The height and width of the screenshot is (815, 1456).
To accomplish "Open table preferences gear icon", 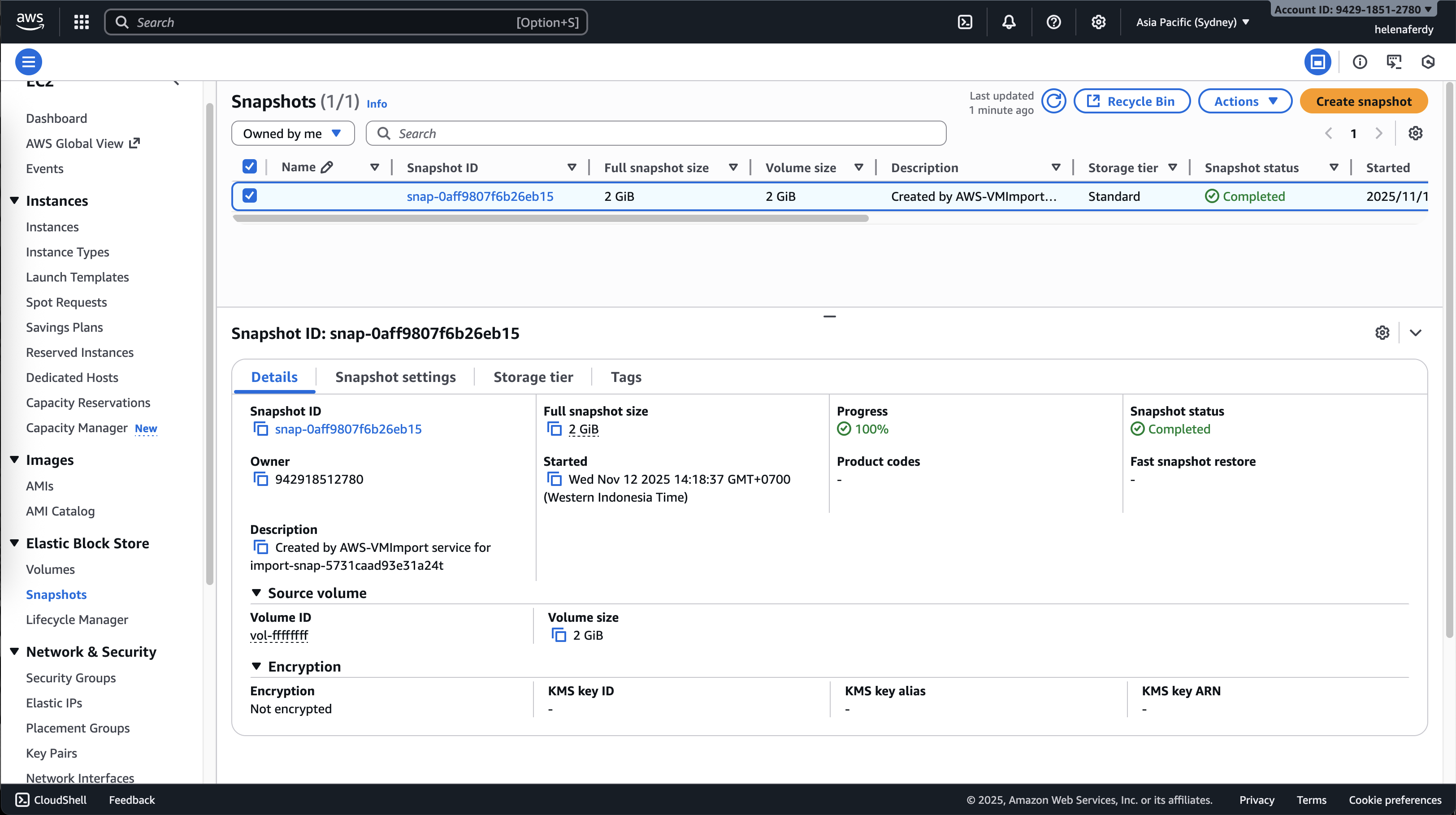I will click(1415, 134).
